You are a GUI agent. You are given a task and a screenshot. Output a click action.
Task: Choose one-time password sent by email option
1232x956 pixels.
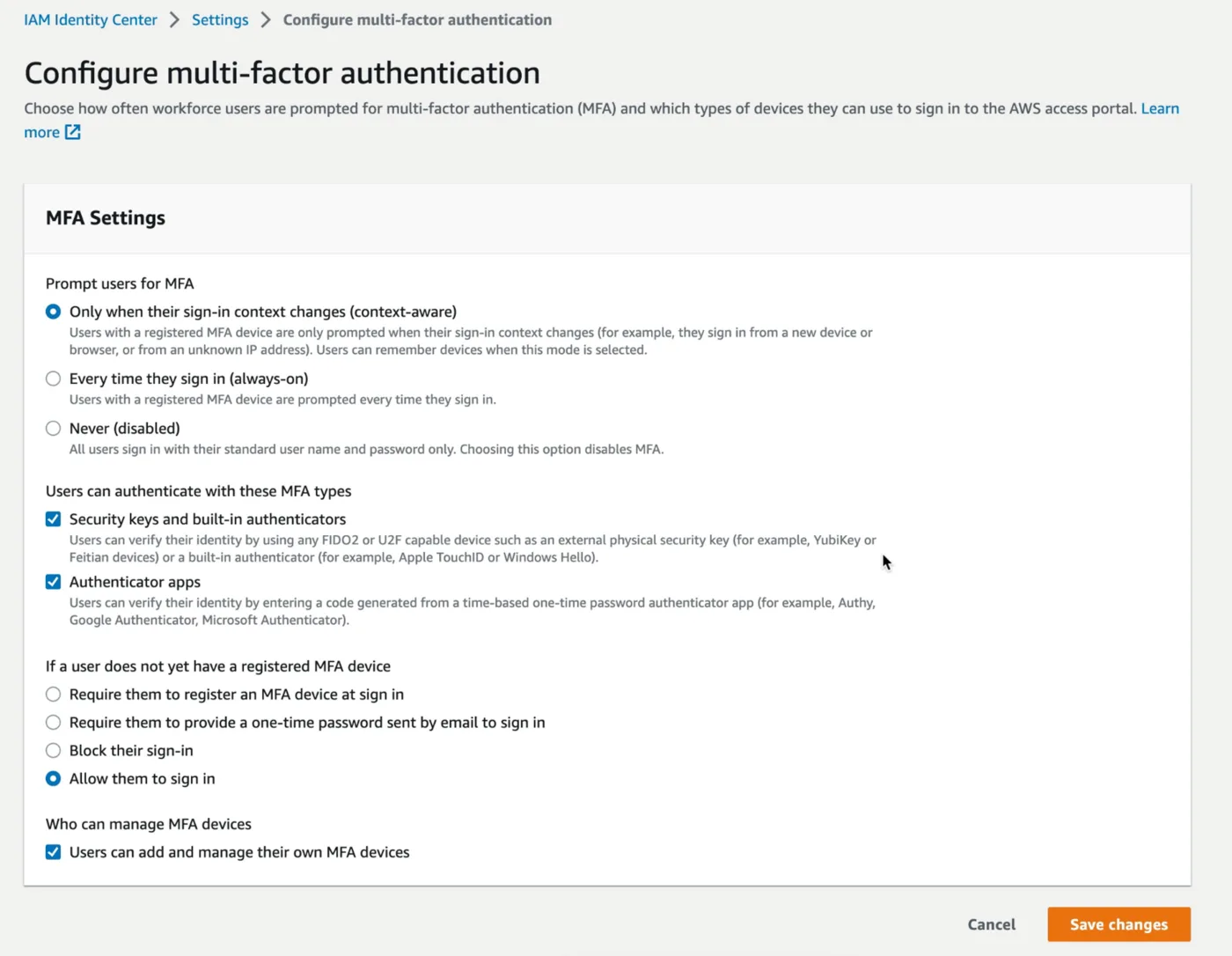[x=54, y=723]
